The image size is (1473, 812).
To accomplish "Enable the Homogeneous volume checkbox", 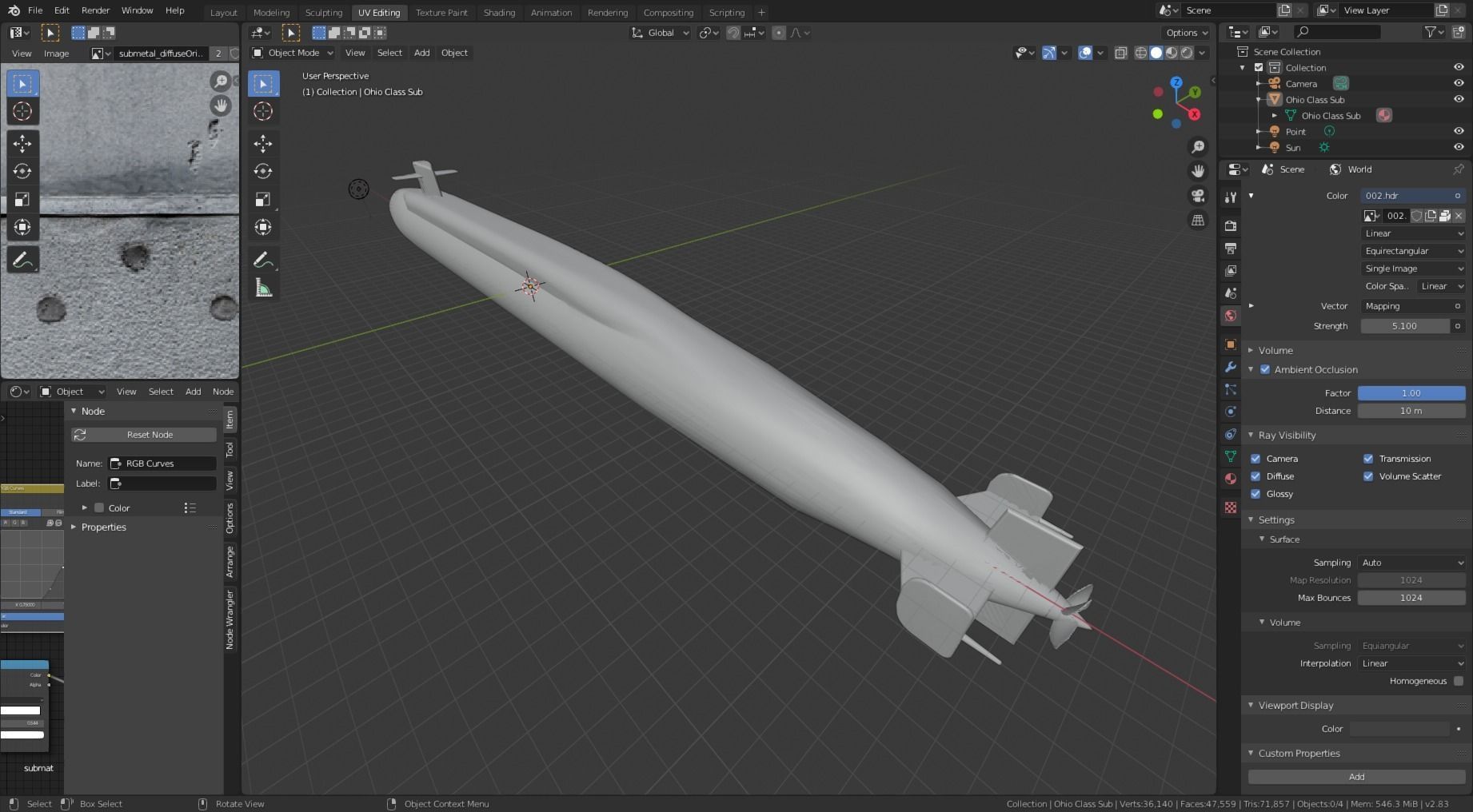I will click(x=1459, y=681).
